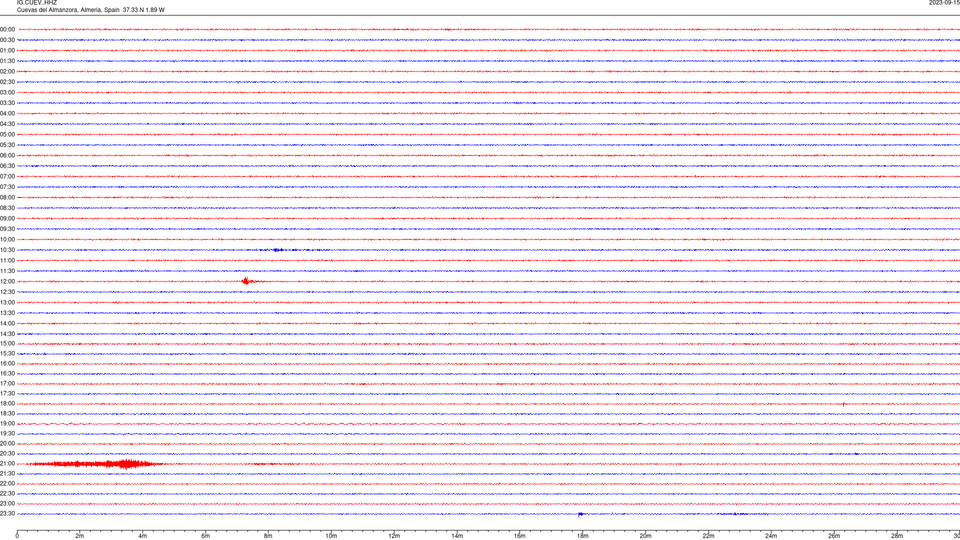Select the 21:00 time row label
Image resolution: width=960 pixels, height=540 pixels.
[x=7, y=463]
